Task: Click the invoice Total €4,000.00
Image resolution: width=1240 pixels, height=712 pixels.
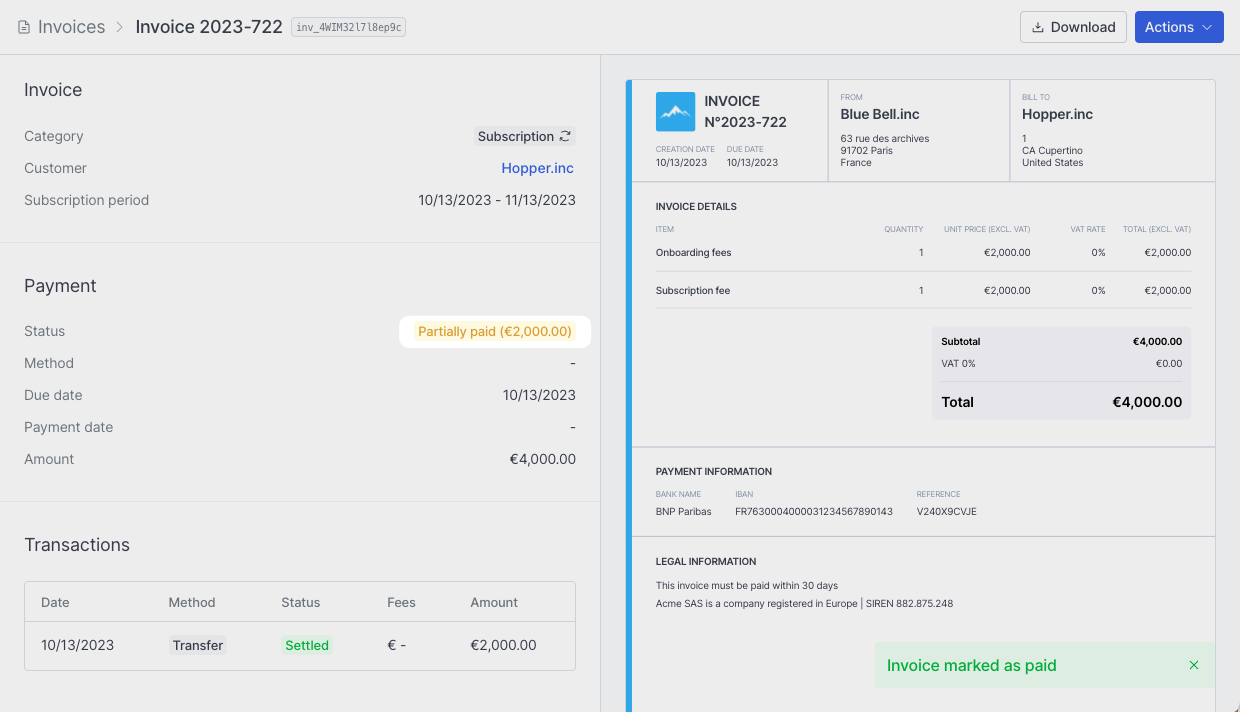Action: [1147, 402]
